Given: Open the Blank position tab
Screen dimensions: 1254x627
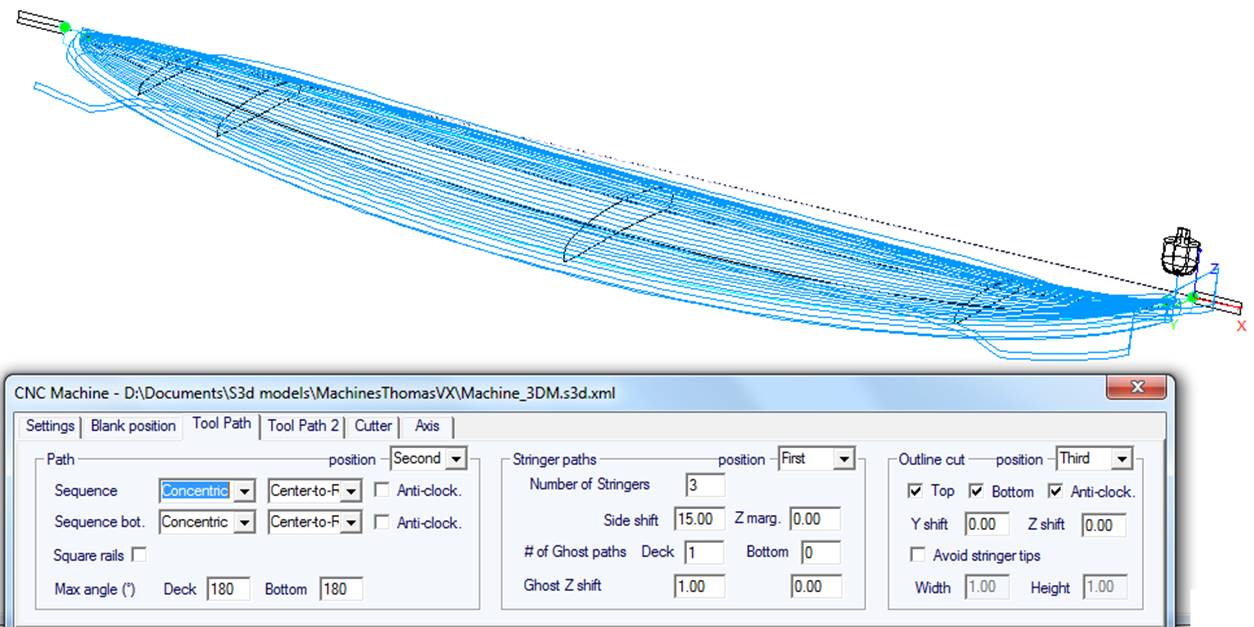Looking at the screenshot, I should point(133,426).
